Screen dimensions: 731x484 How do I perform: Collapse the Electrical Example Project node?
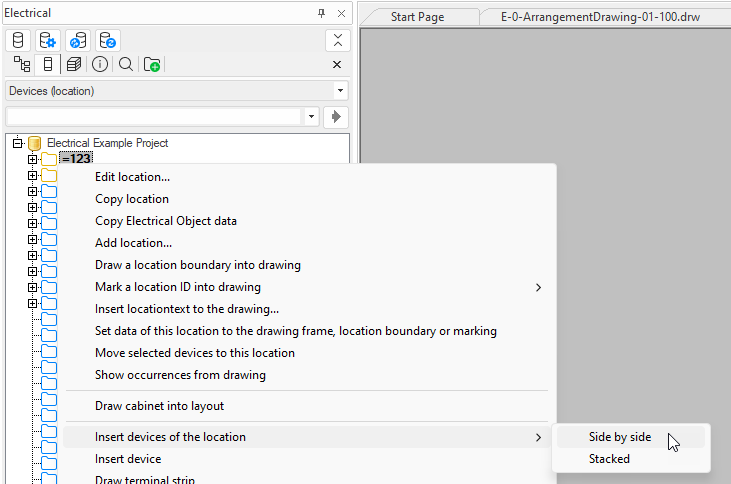pos(18,143)
